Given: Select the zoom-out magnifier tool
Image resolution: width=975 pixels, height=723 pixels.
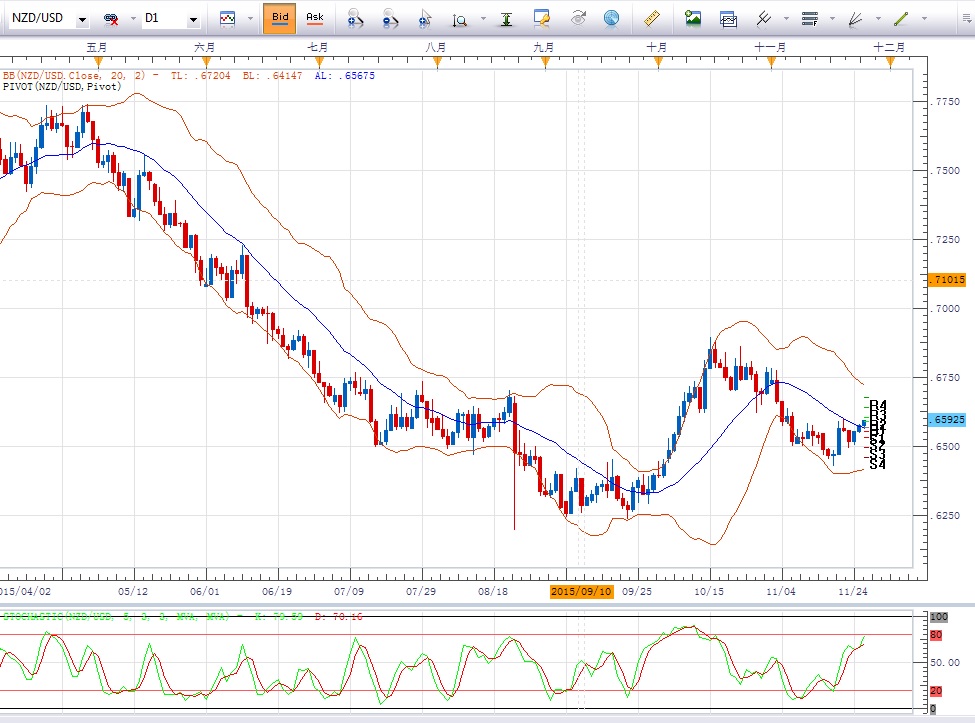Looking at the screenshot, I should click(x=390, y=17).
